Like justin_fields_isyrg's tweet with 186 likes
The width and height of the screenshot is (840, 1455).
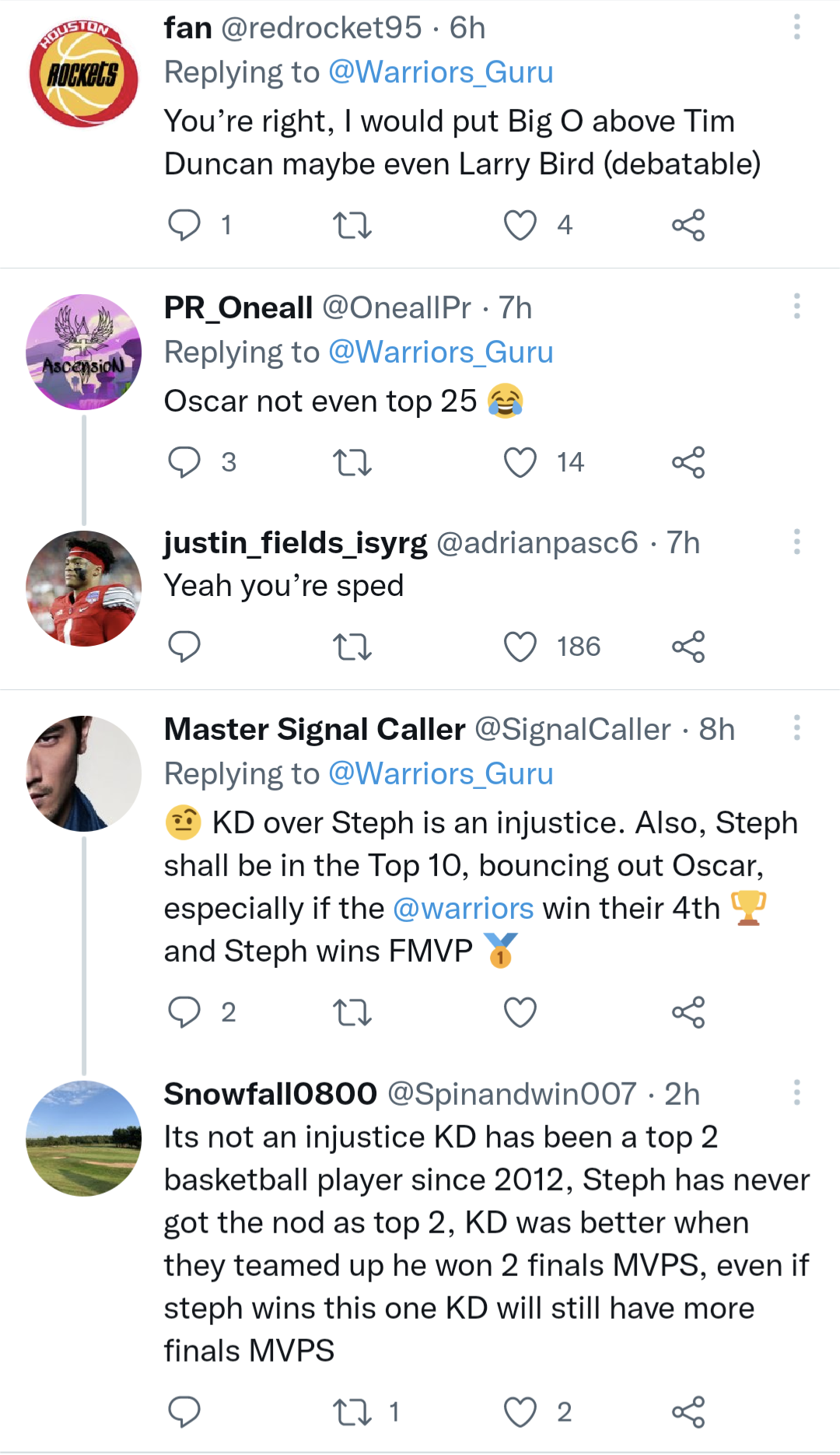520,647
